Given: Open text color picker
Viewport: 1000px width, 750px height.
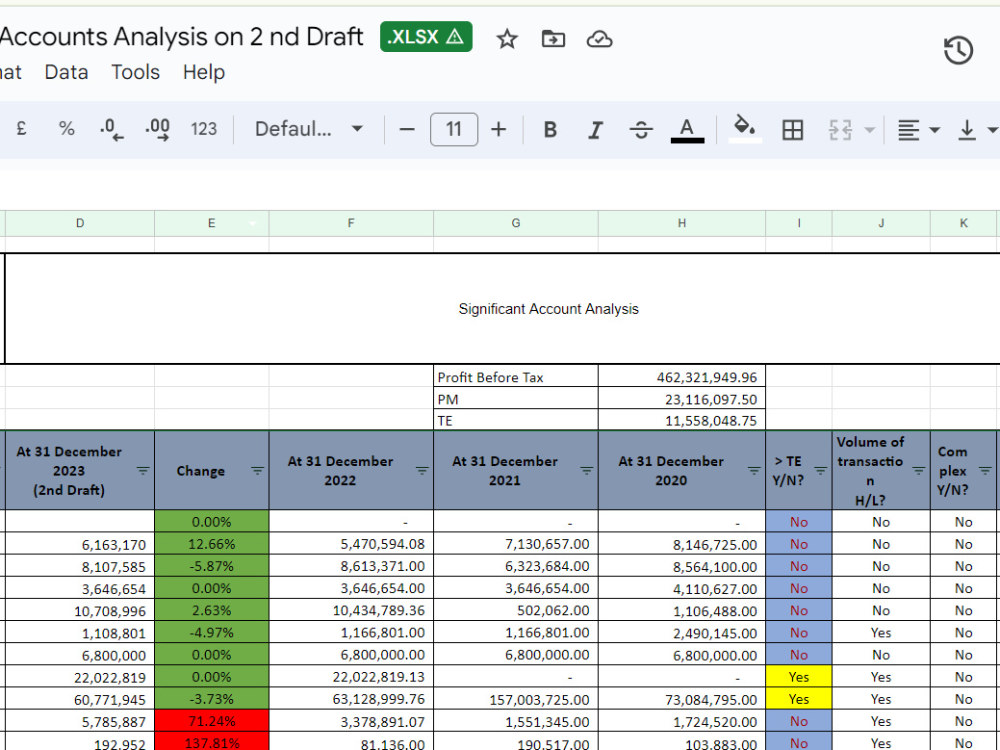Looking at the screenshot, I should pyautogui.click(x=687, y=129).
